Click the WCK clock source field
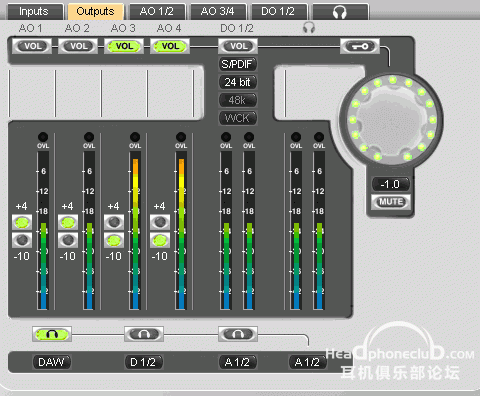Image resolution: width=480 pixels, height=396 pixels. (x=238, y=118)
